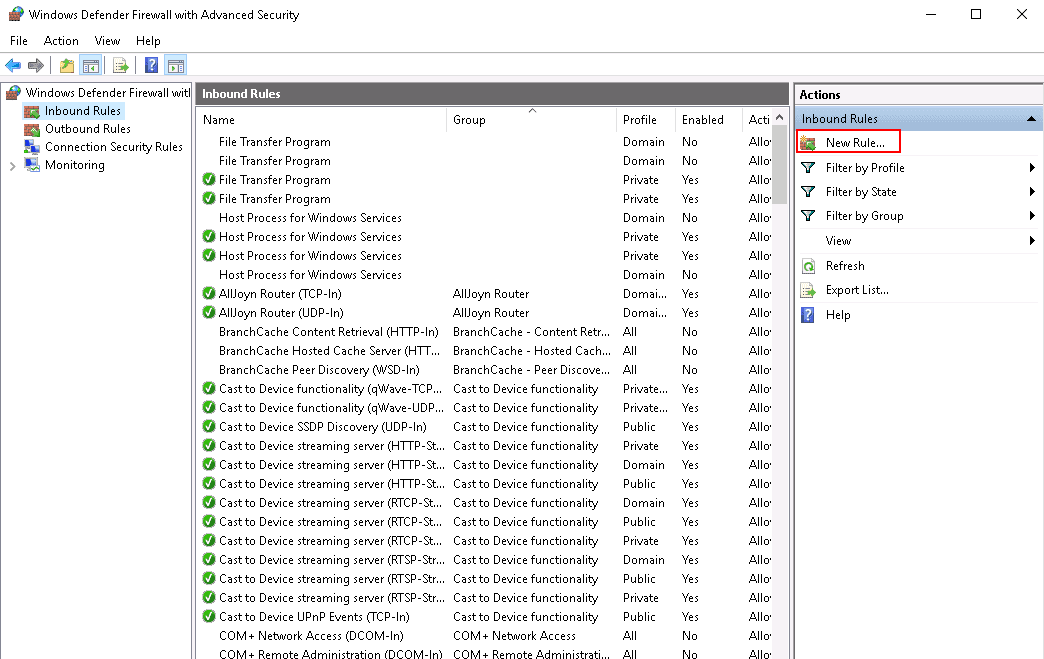Click the Export List icon in Actions pane
This screenshot has width=1044, height=659.
click(x=808, y=290)
